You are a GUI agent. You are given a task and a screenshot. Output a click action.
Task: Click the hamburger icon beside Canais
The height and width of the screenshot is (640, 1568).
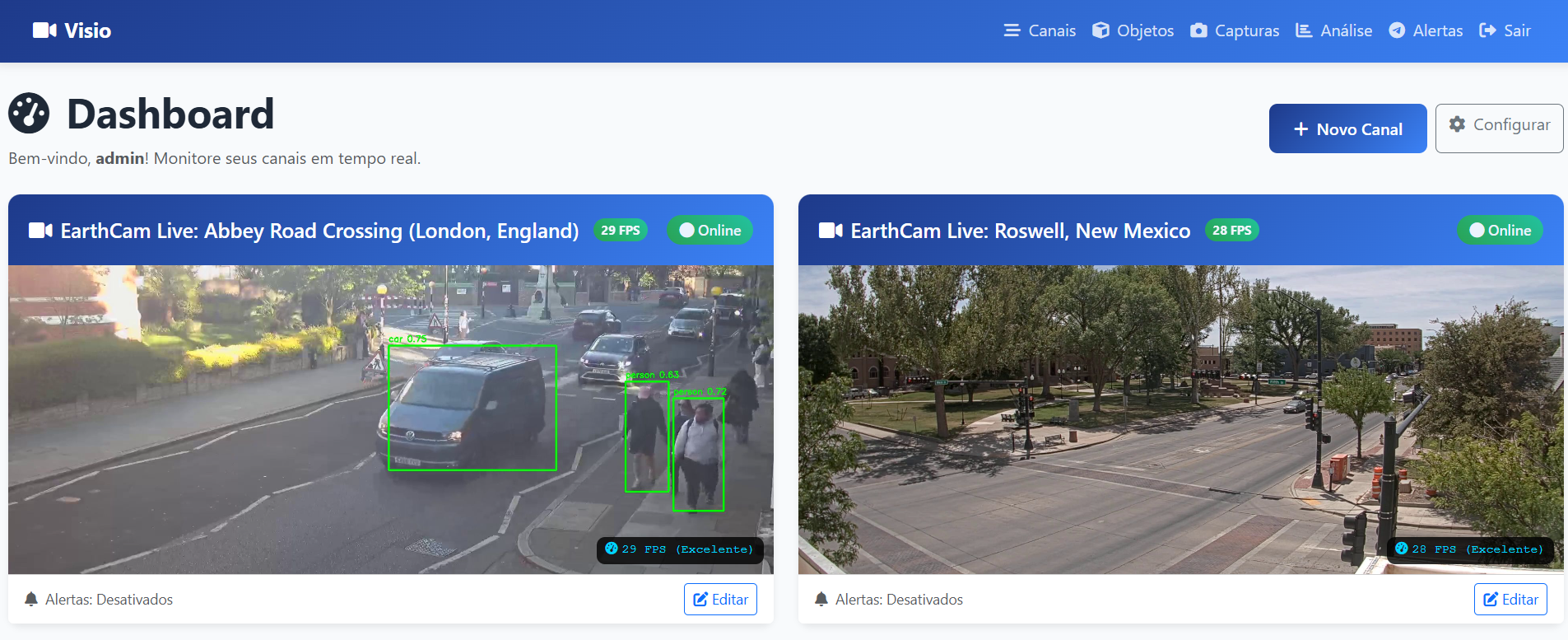tap(1012, 30)
